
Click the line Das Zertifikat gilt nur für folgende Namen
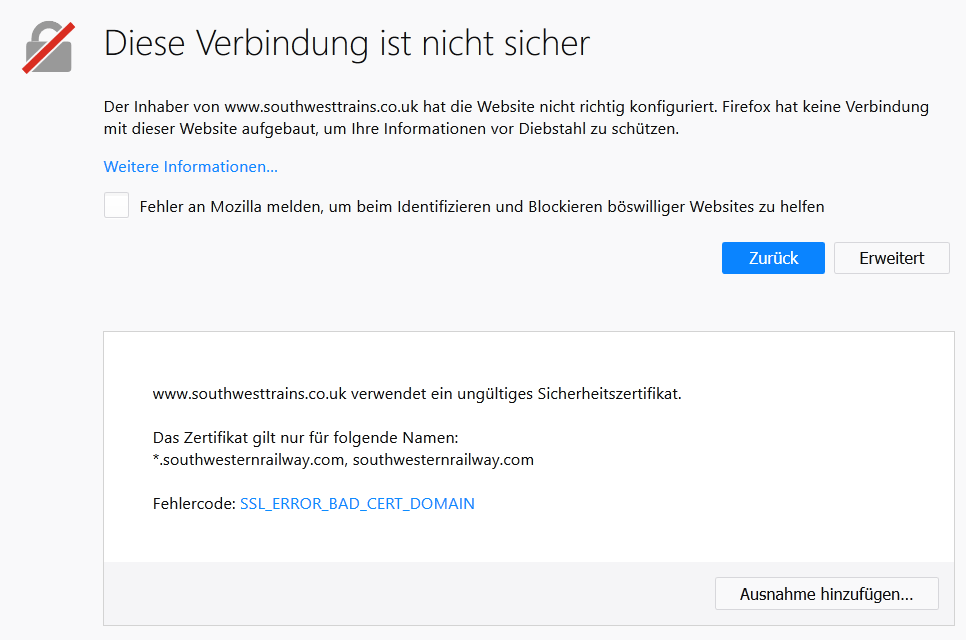pyautogui.click(x=306, y=438)
